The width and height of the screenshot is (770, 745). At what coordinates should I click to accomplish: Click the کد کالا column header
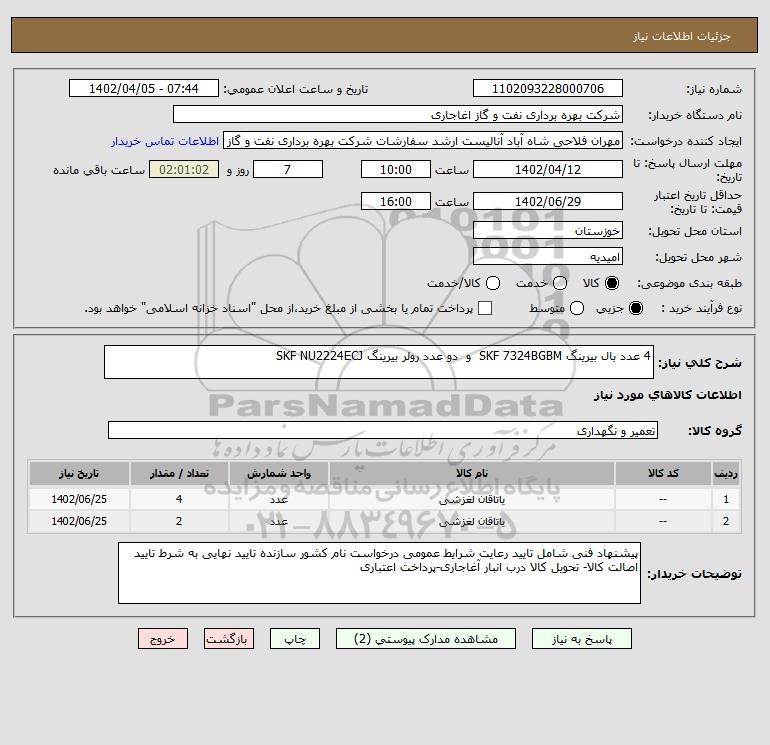click(x=663, y=473)
